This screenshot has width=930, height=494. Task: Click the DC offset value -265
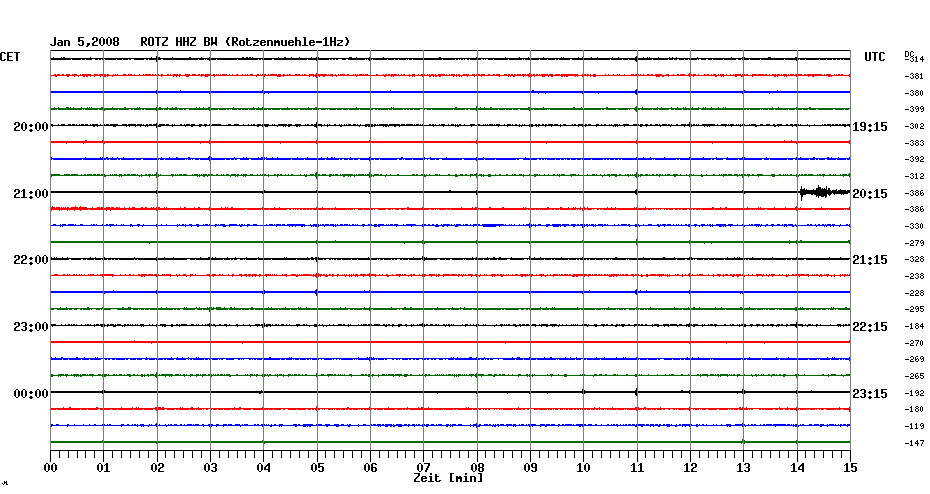click(914, 377)
